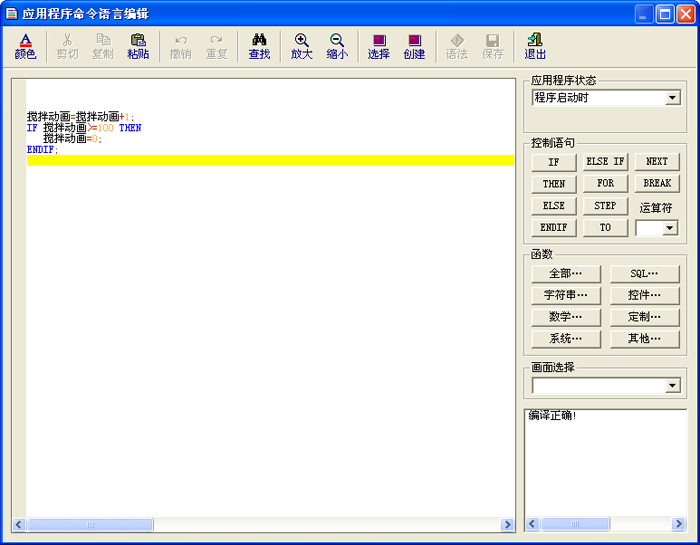Click the 剪切 cut icon
700x545 pixels.
pos(67,46)
